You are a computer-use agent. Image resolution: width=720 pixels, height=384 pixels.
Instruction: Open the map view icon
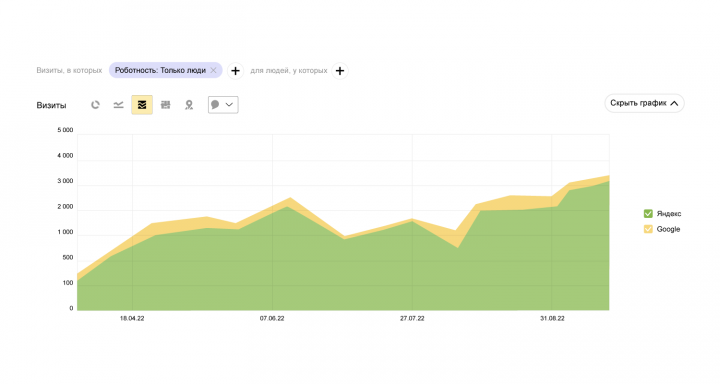(189, 105)
